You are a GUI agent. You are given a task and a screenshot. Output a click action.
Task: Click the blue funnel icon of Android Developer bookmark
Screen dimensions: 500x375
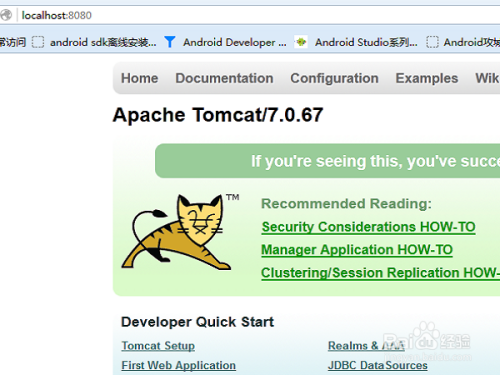click(170, 42)
